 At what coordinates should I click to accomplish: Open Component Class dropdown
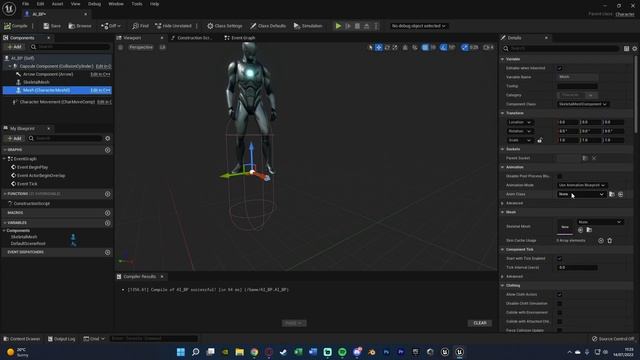[x=583, y=104]
